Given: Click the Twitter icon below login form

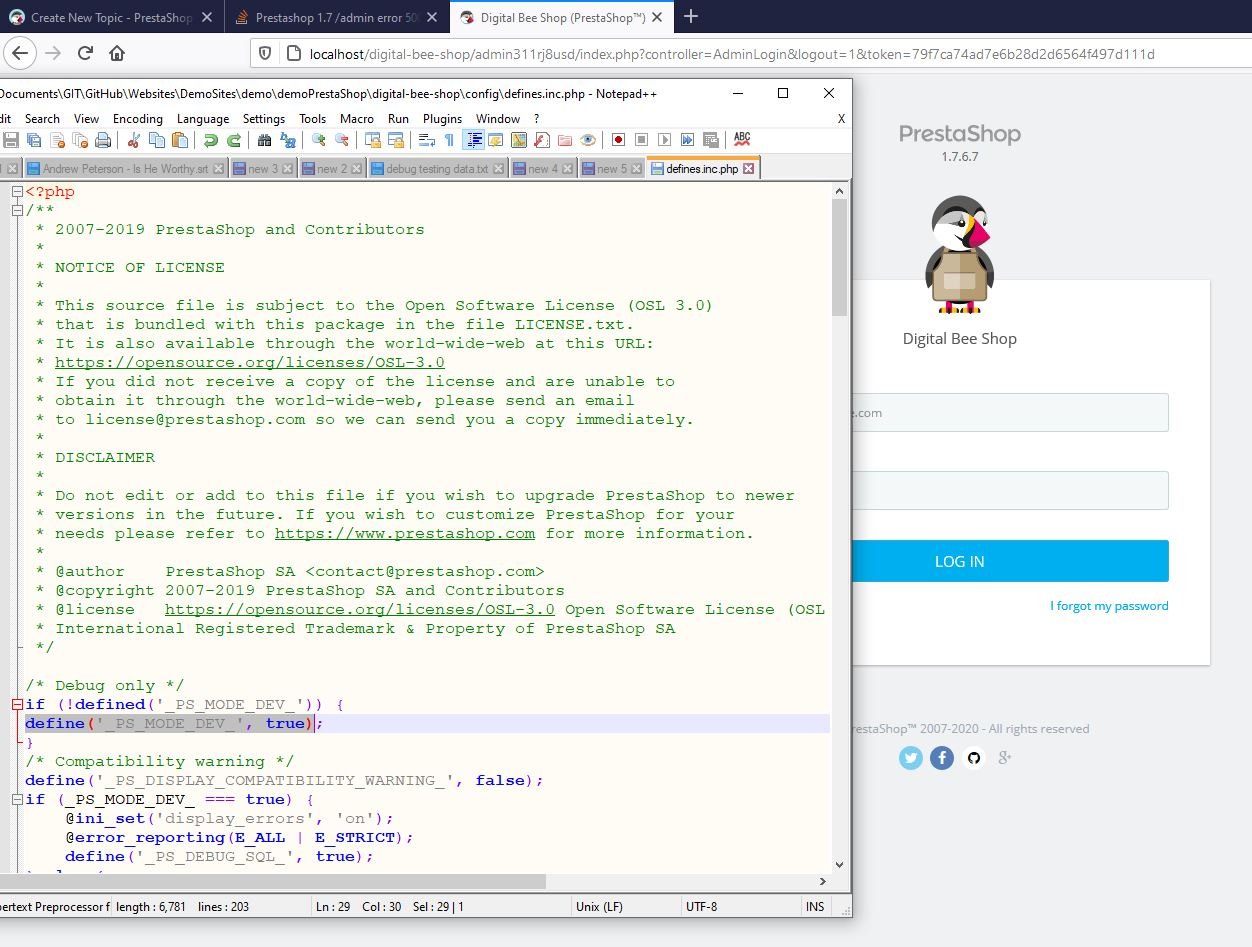Looking at the screenshot, I should [910, 758].
